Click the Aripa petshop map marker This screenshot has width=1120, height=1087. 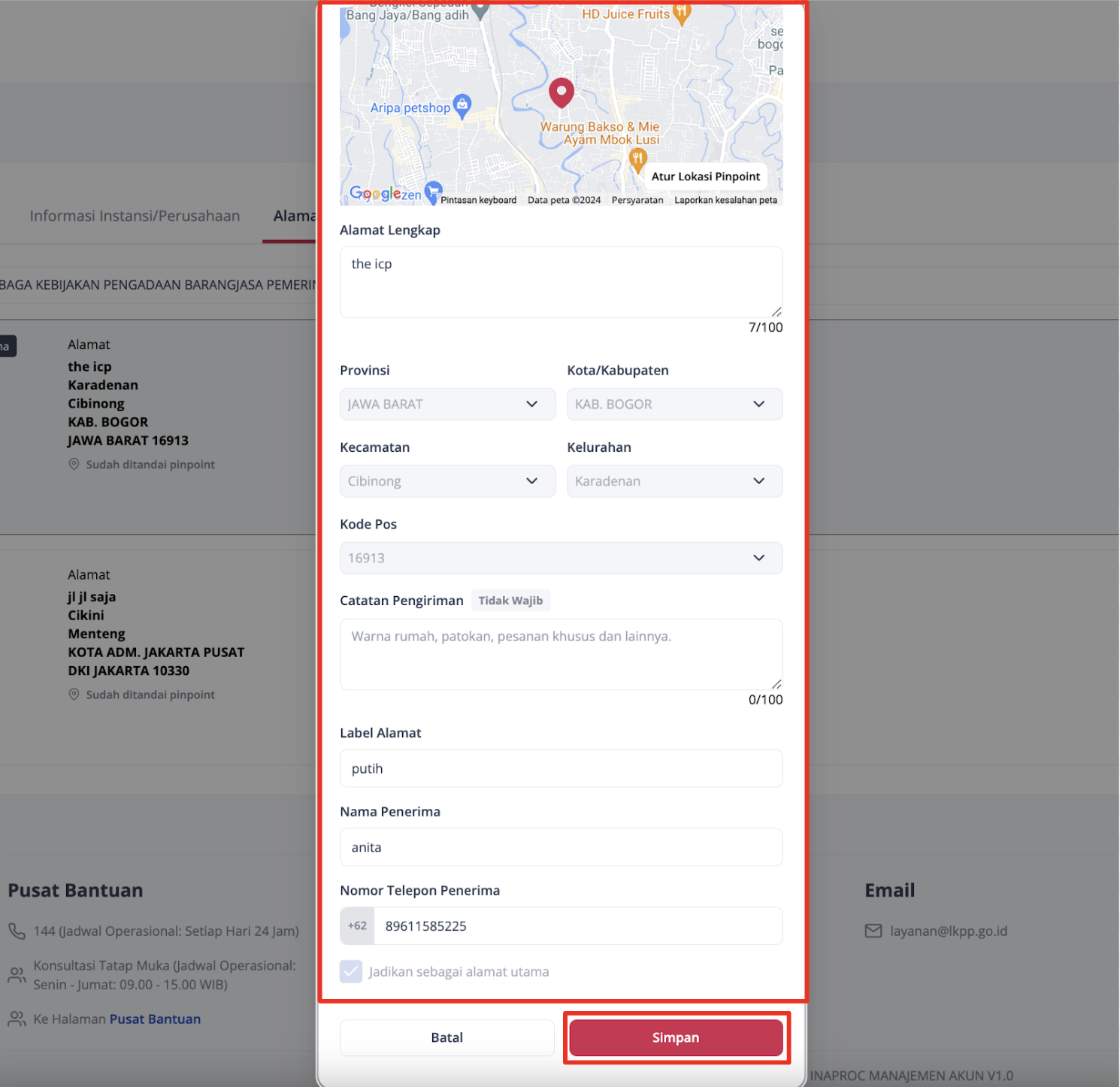click(x=462, y=106)
